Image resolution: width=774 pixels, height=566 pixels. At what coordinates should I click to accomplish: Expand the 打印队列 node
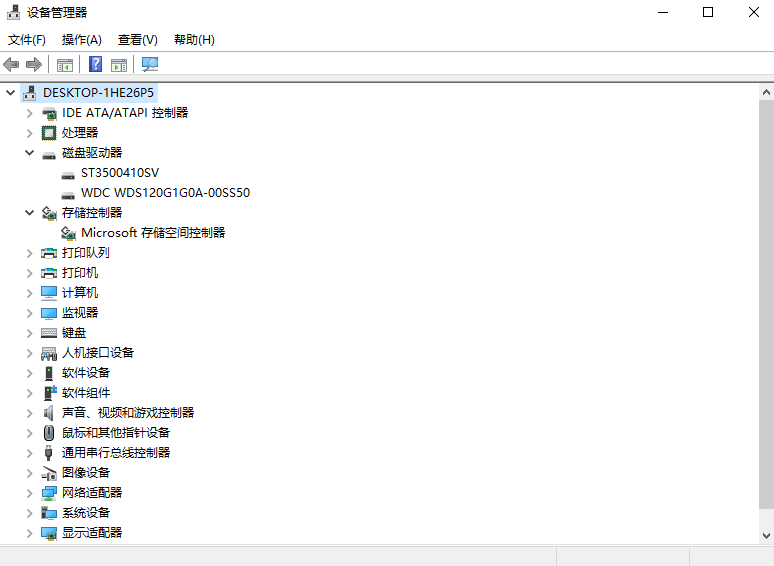pyautogui.click(x=30, y=253)
